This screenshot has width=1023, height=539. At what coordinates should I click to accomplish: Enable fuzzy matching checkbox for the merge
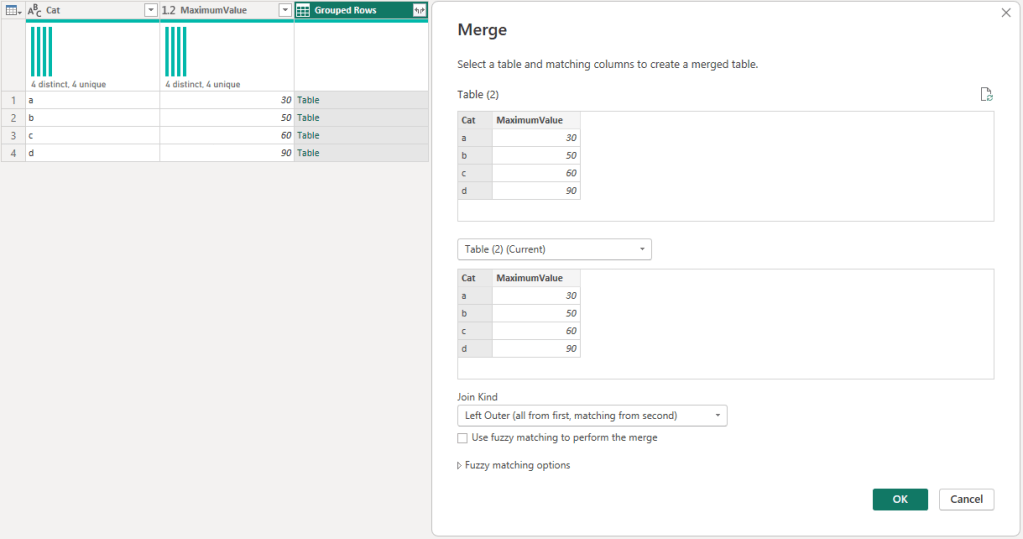pos(462,438)
